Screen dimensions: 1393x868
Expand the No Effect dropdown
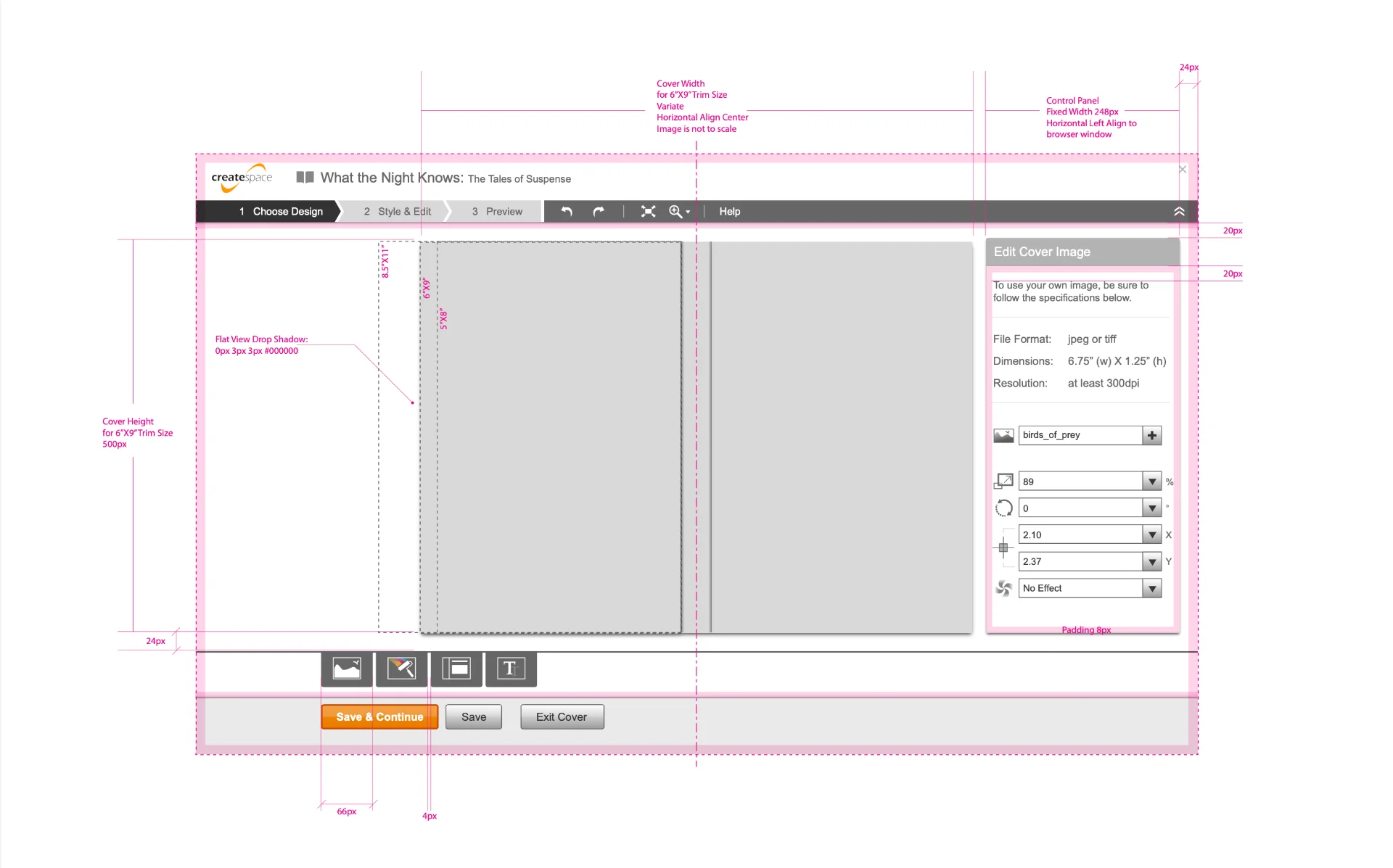1151,588
